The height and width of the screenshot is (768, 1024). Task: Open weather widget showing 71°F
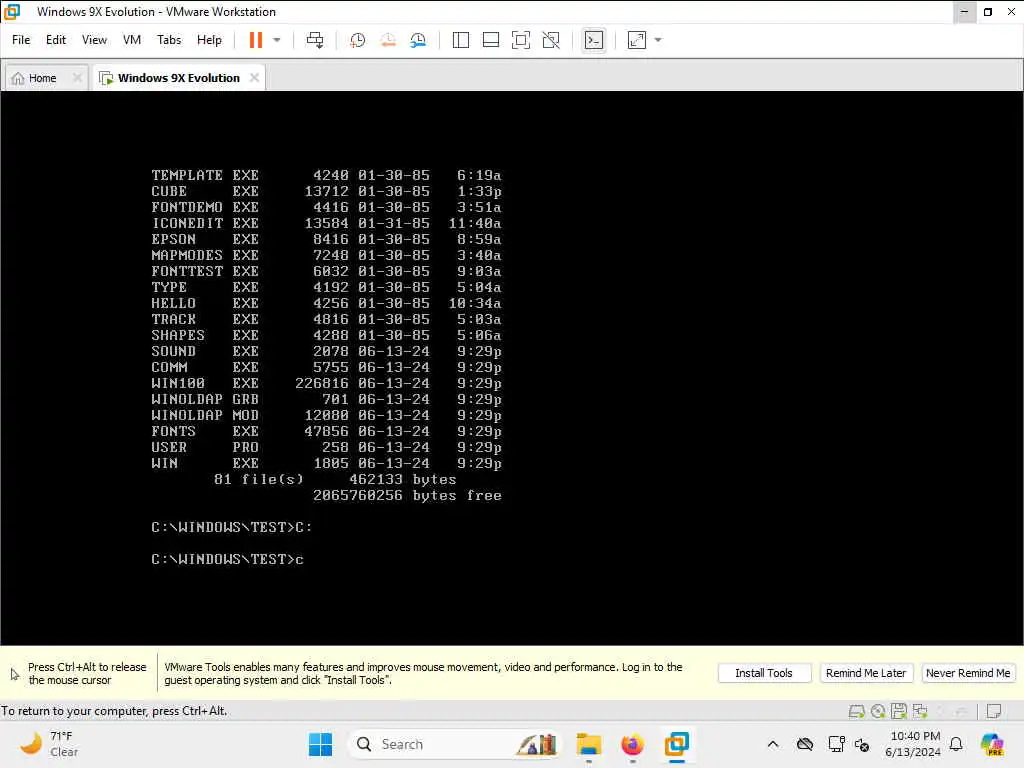51,744
